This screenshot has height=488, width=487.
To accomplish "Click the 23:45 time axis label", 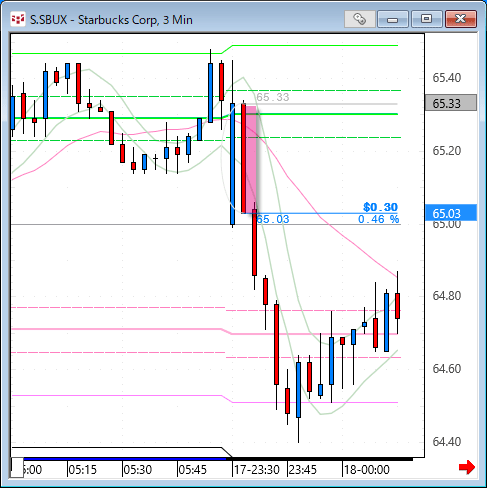I will pos(303,470).
